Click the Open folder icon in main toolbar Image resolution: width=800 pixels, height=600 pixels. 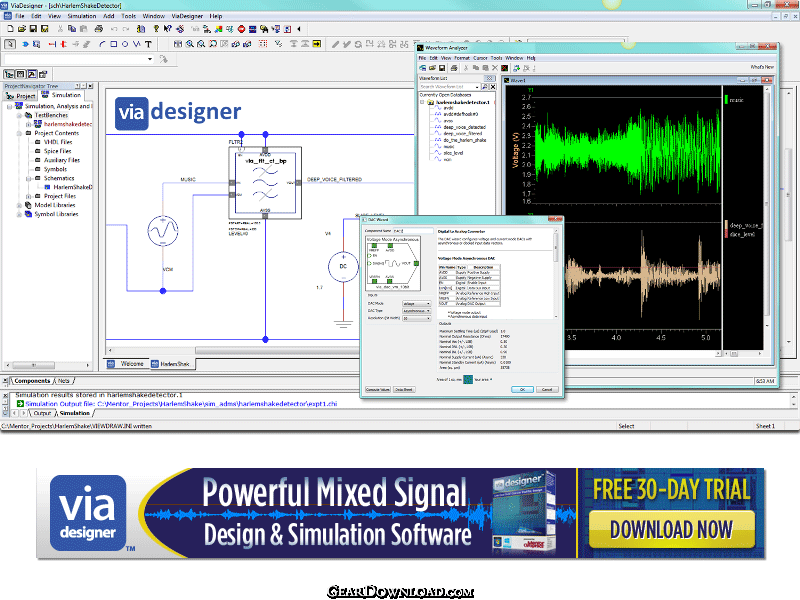(x=21, y=29)
